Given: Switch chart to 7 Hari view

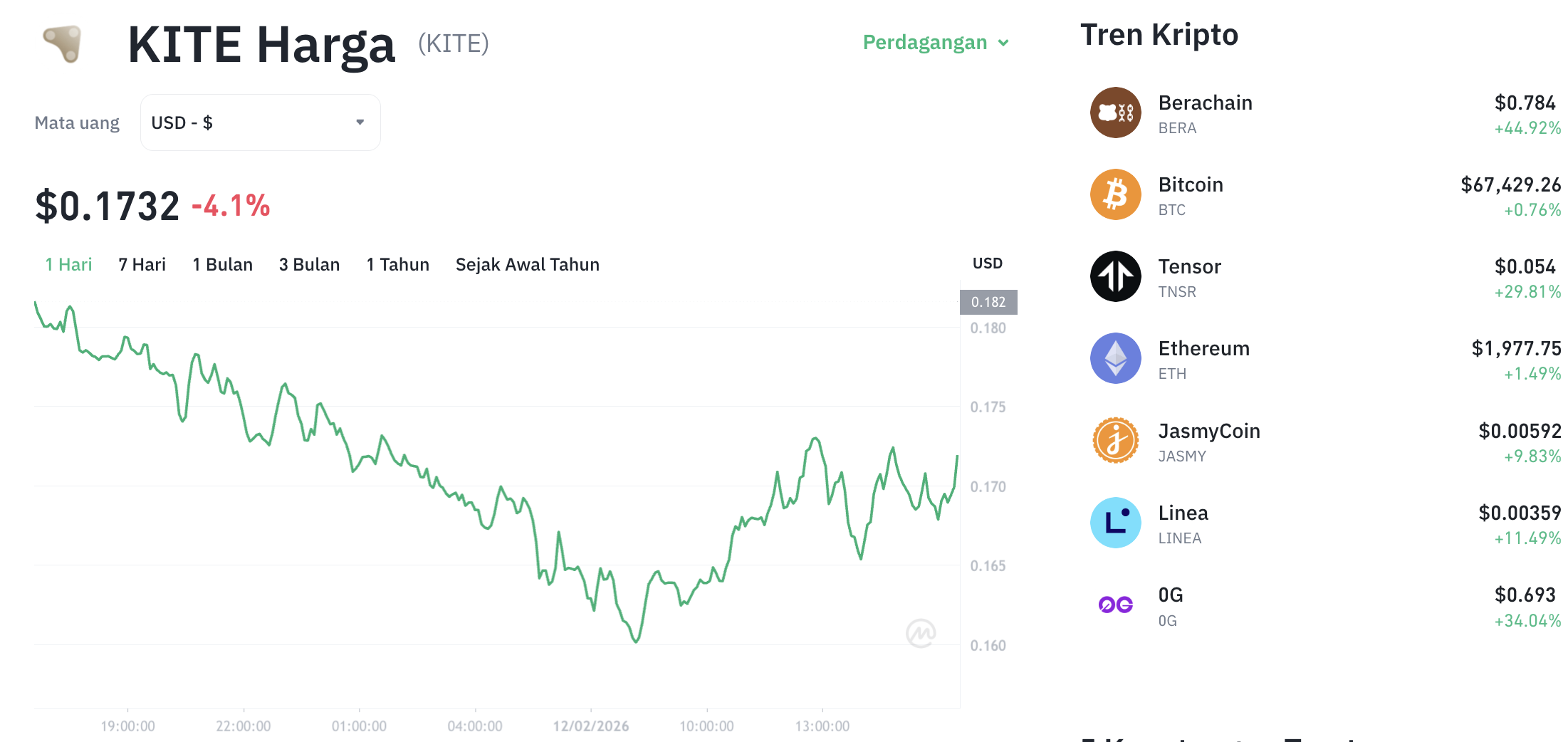Looking at the screenshot, I should [142, 264].
